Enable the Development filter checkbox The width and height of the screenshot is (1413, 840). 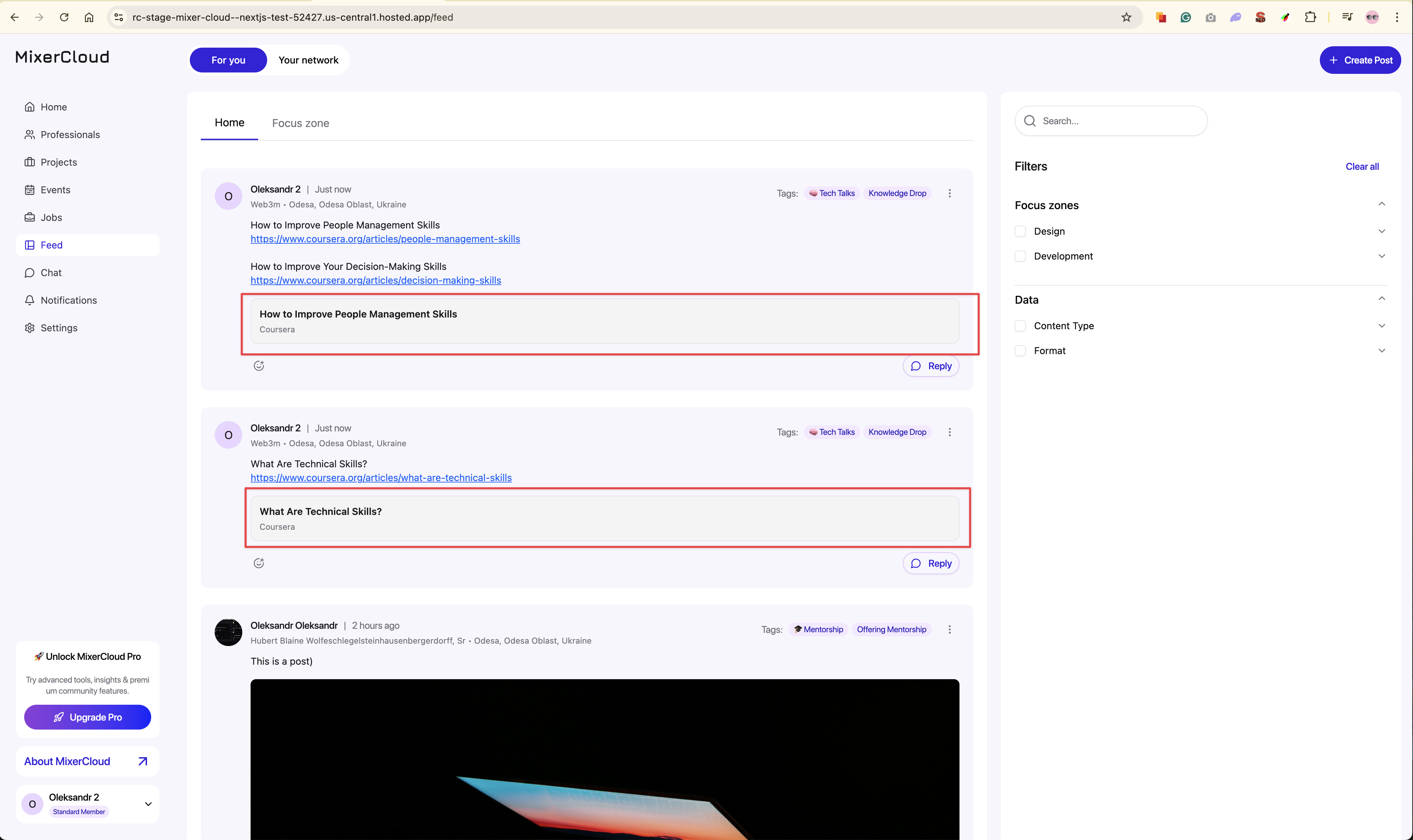1020,256
